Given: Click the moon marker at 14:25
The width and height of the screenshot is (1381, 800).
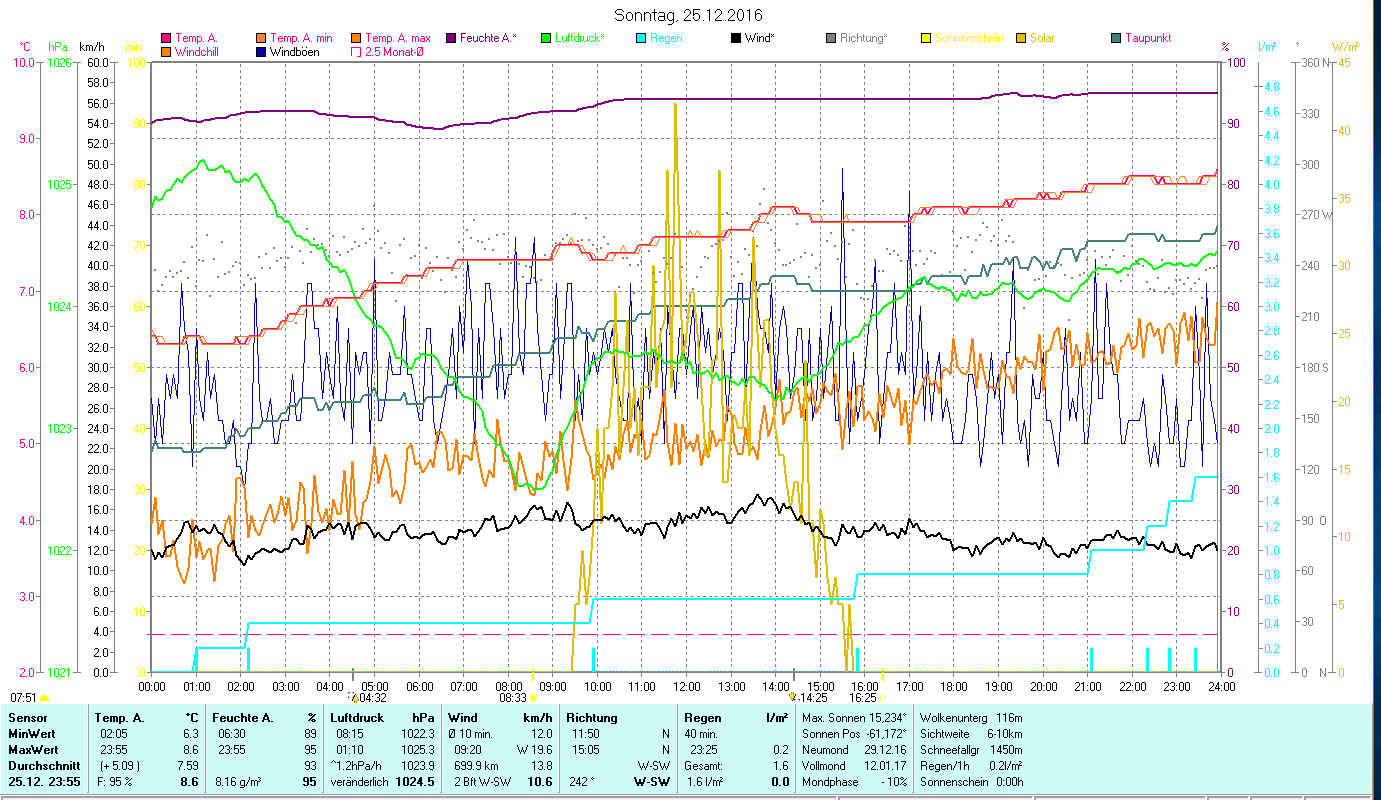Looking at the screenshot, I should click(793, 697).
